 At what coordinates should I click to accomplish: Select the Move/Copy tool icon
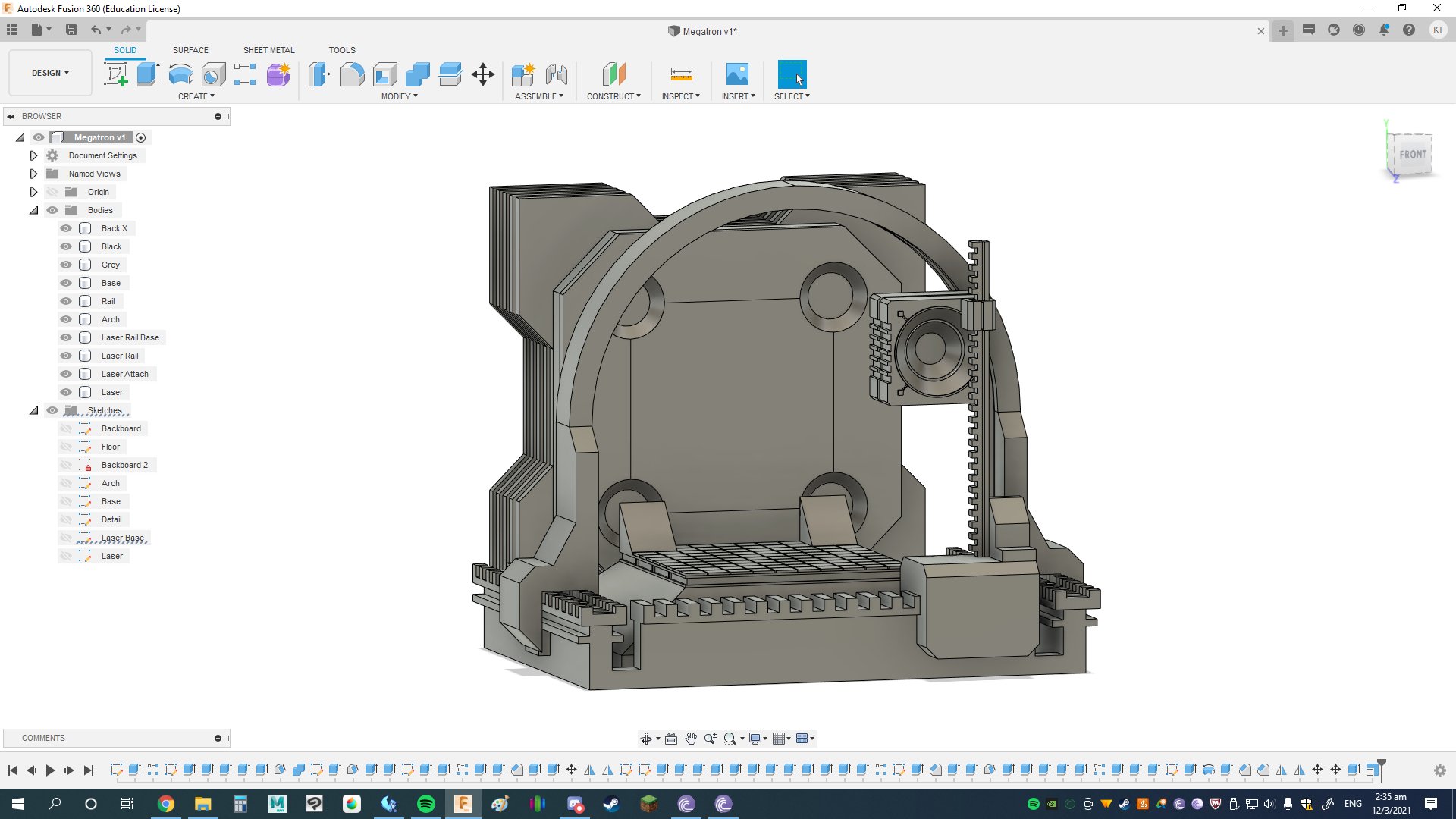pyautogui.click(x=482, y=74)
